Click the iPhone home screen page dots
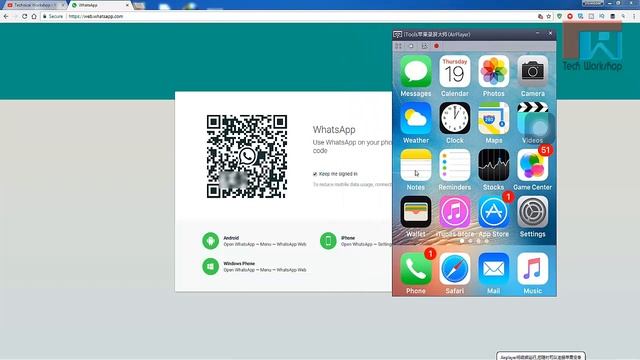Viewport: 640px width, 360px height. coord(474,241)
